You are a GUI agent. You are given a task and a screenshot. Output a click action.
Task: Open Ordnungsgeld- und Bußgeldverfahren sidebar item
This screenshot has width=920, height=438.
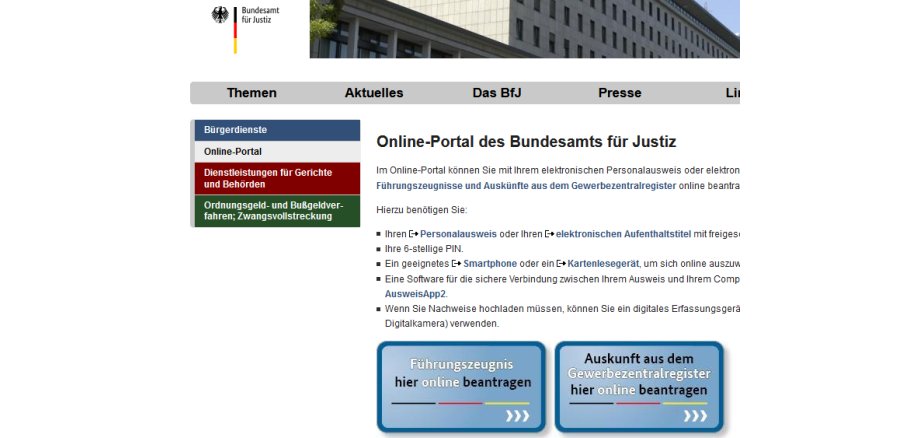pyautogui.click(x=277, y=210)
